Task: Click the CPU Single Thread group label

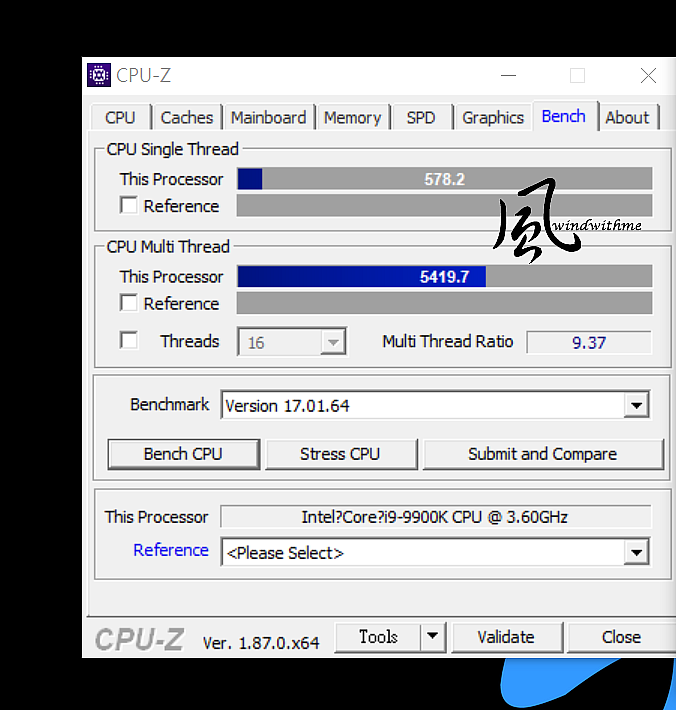Action: pos(173,149)
